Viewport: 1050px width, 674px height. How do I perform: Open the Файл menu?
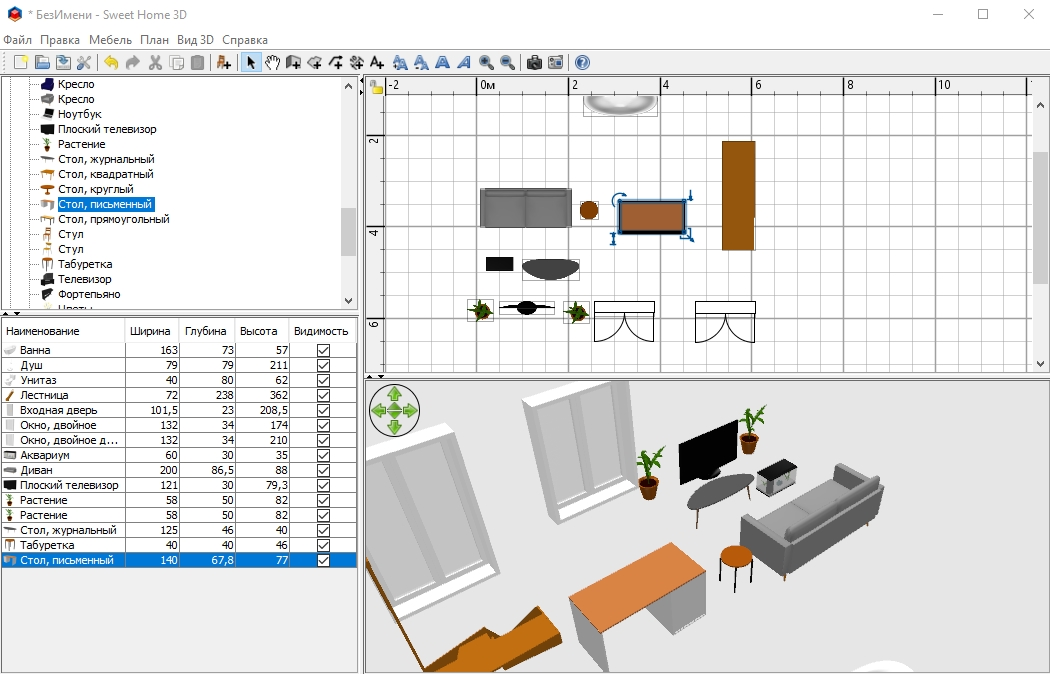coord(17,40)
